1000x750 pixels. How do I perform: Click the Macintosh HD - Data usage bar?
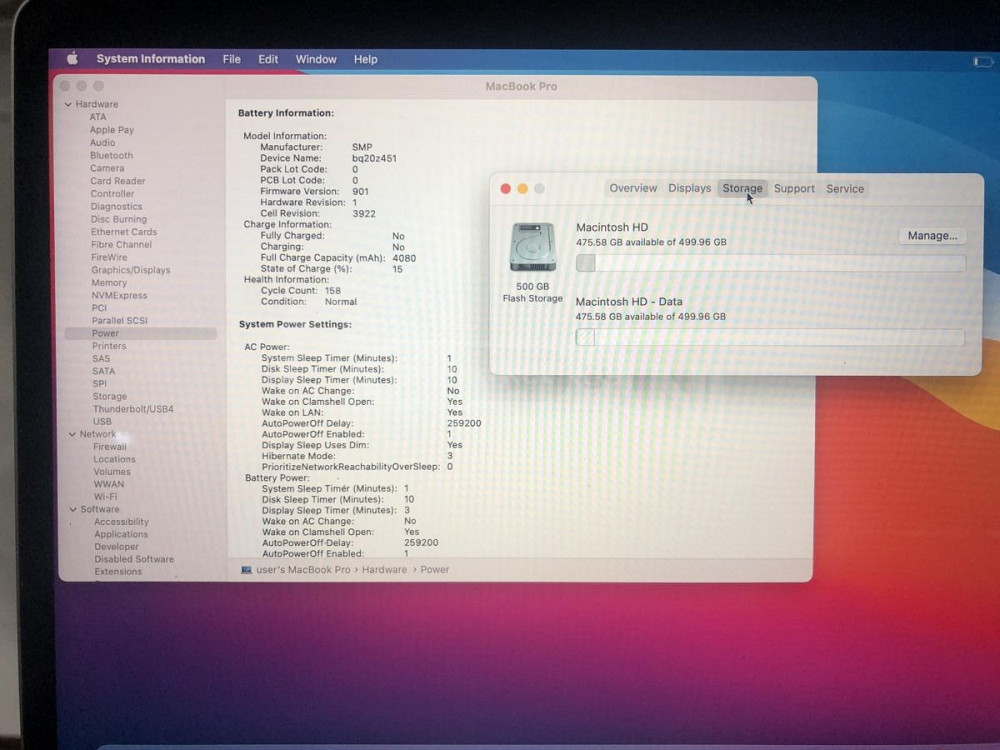pos(770,338)
